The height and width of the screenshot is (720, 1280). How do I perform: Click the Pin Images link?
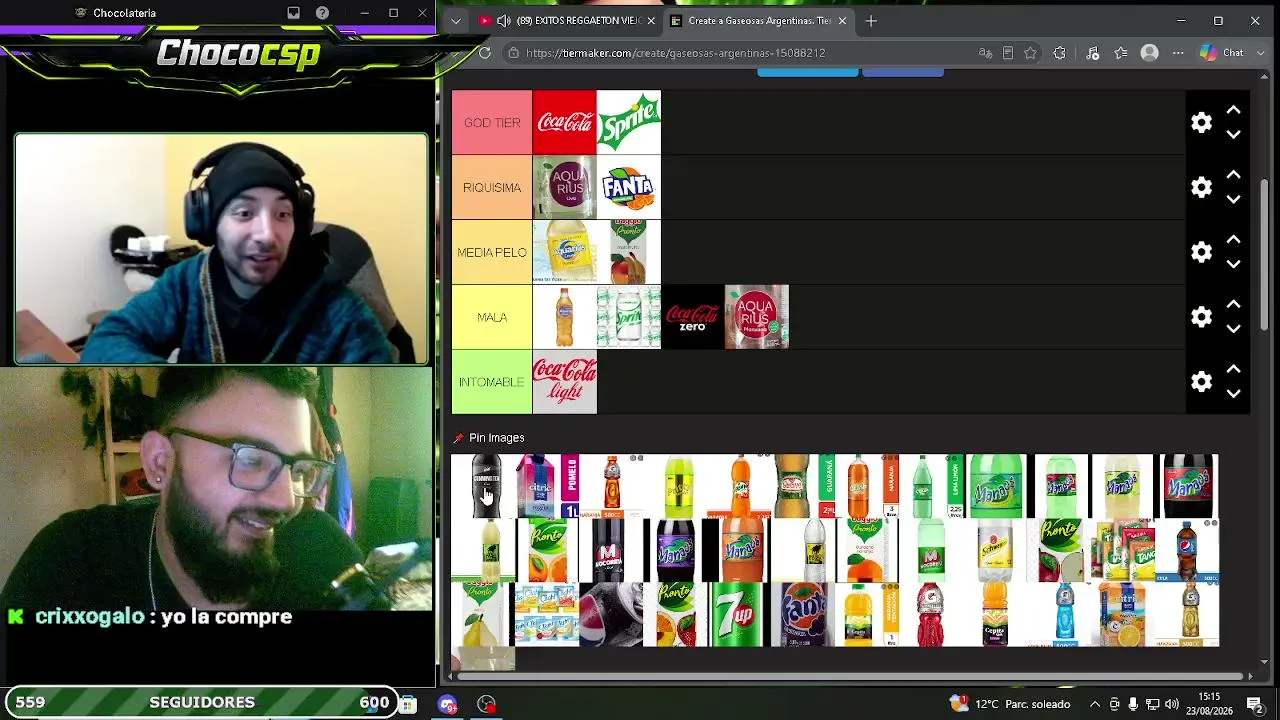click(497, 438)
